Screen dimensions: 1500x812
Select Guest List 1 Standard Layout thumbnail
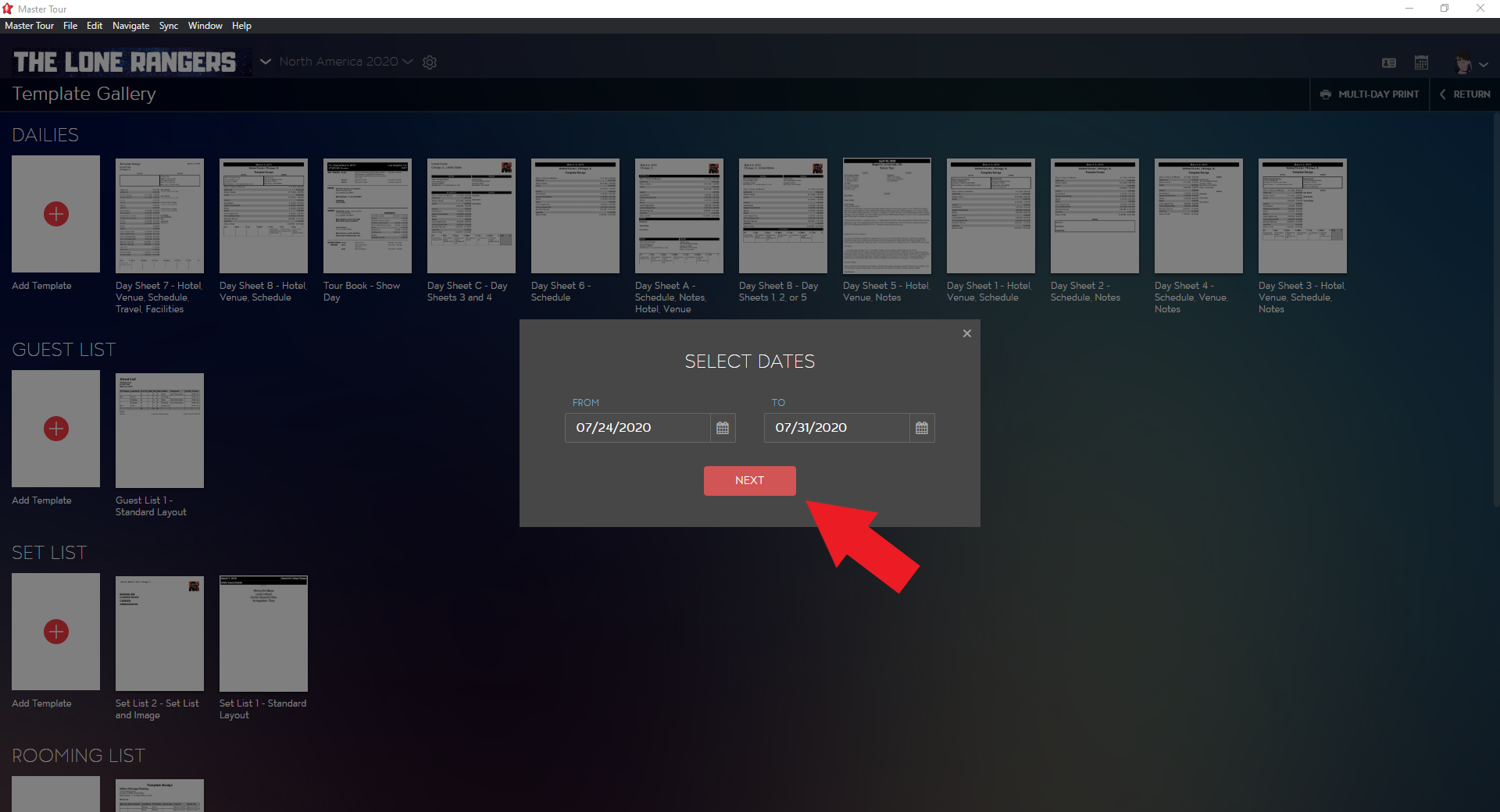[159, 430]
